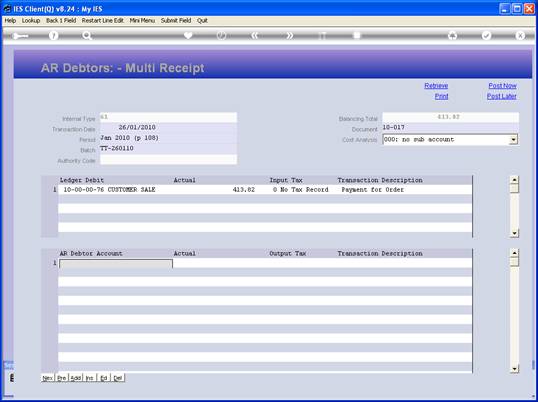Expand the Cost Analysis dropdown
Viewport: 538px width, 402px height.
coord(514,140)
